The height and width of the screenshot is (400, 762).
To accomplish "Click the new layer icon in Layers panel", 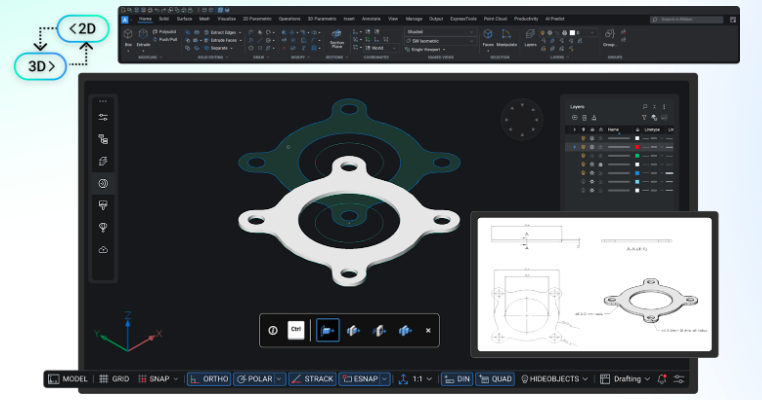I will coord(574,118).
